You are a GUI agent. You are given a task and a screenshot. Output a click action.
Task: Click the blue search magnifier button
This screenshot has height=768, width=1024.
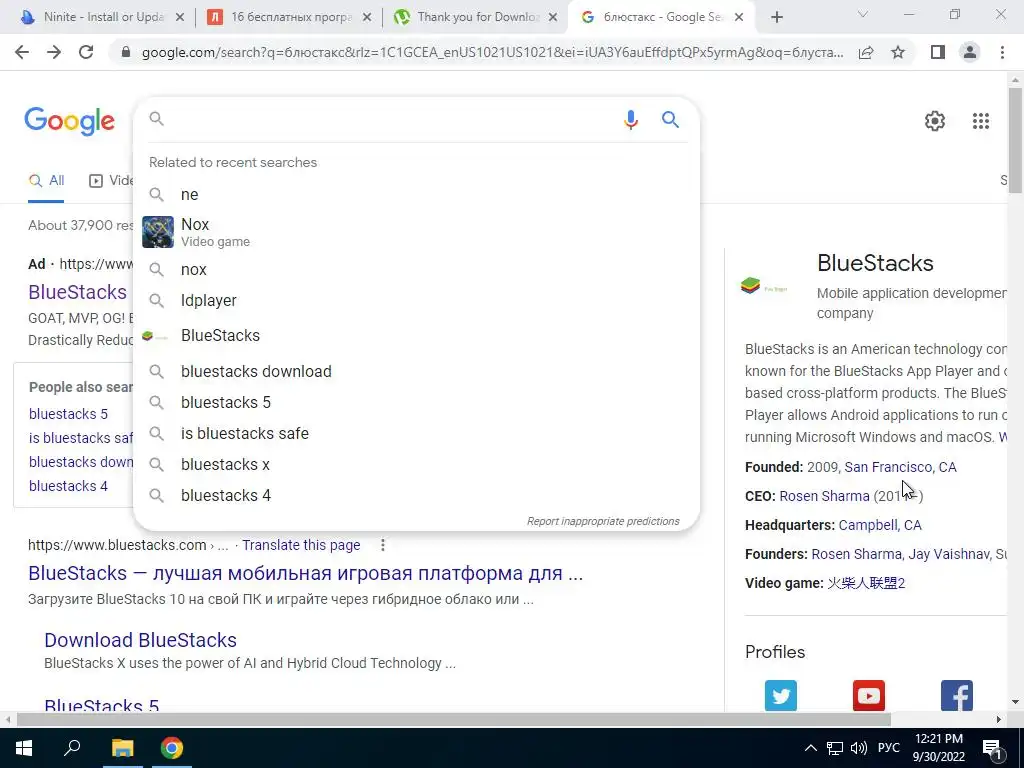coord(670,120)
